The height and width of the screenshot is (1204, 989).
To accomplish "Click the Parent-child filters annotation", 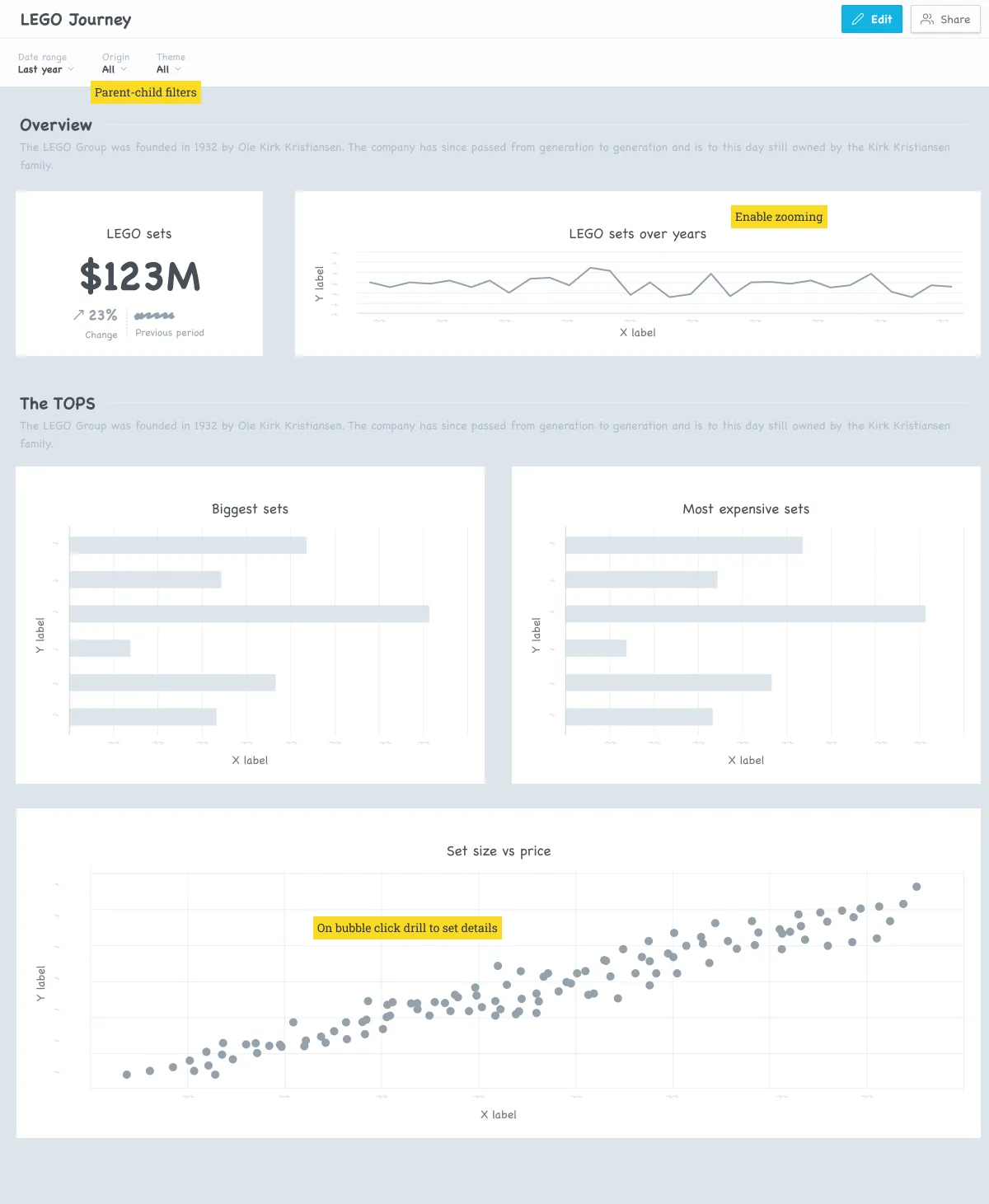I will pos(145,92).
